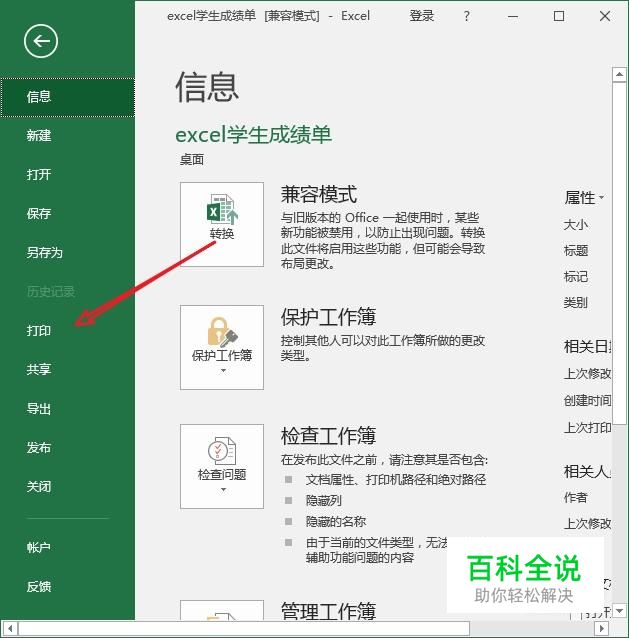Choose 关闭 to close workbook
This screenshot has width=629, height=638.
[x=68, y=487]
